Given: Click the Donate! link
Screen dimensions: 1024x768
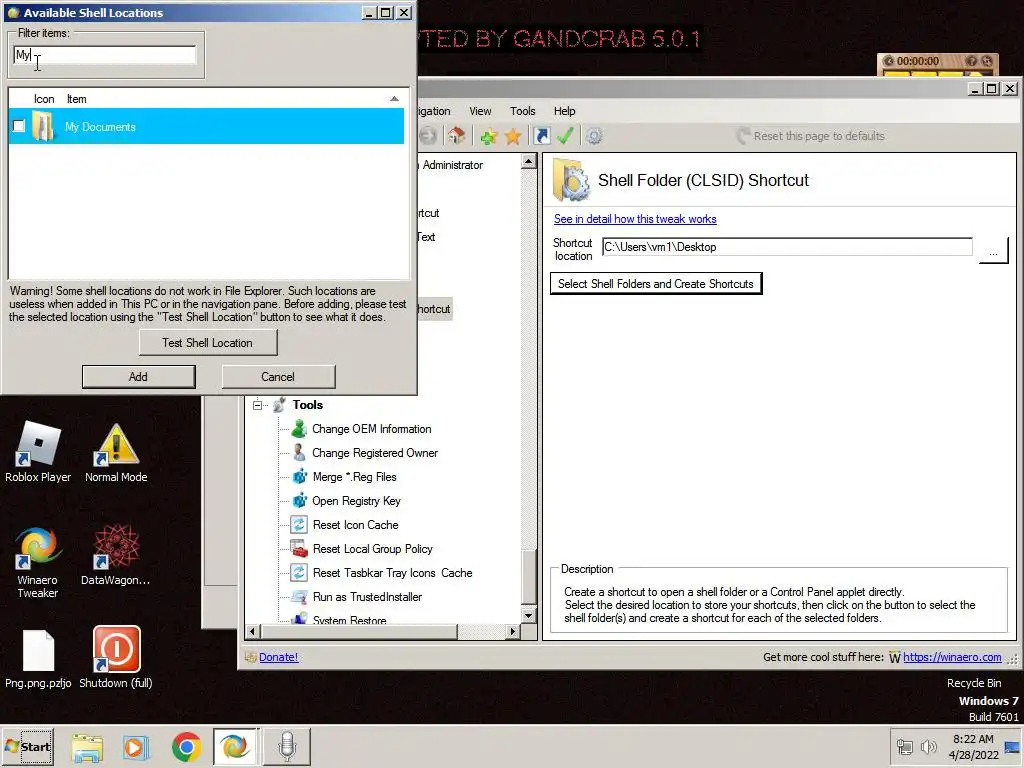Looking at the screenshot, I should [278, 657].
